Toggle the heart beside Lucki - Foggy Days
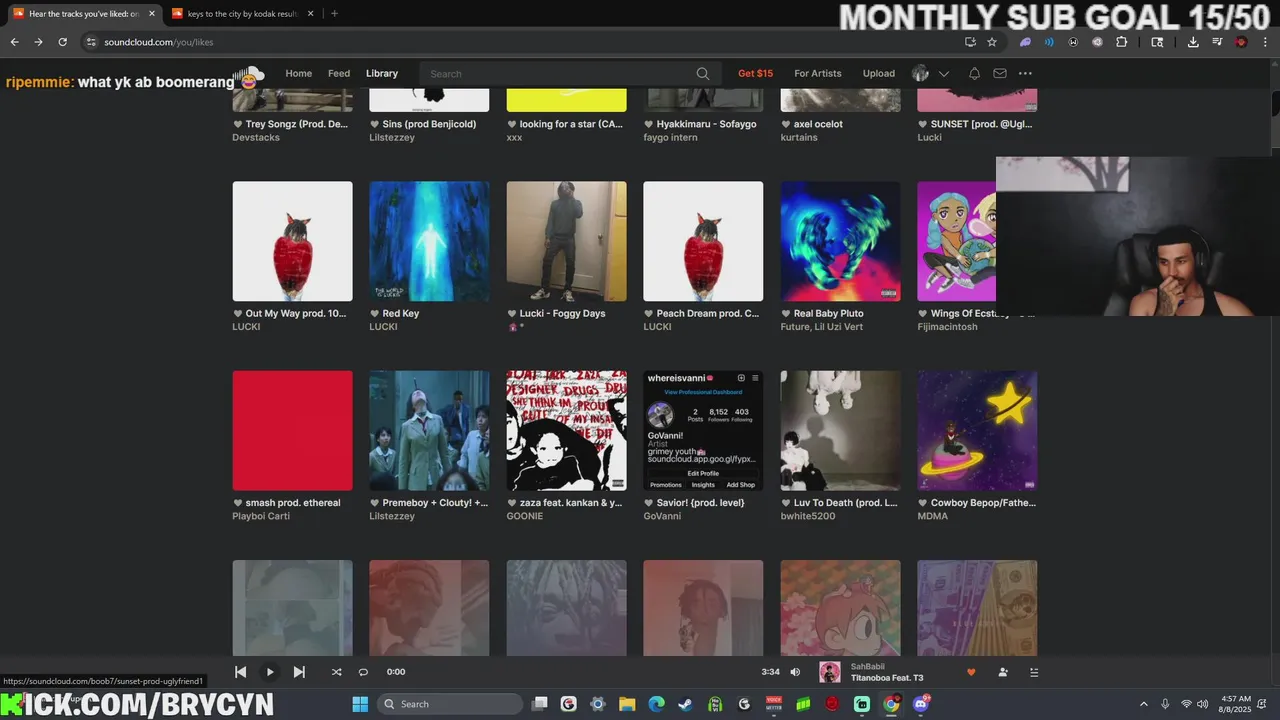This screenshot has width=1280, height=720. tap(511, 314)
